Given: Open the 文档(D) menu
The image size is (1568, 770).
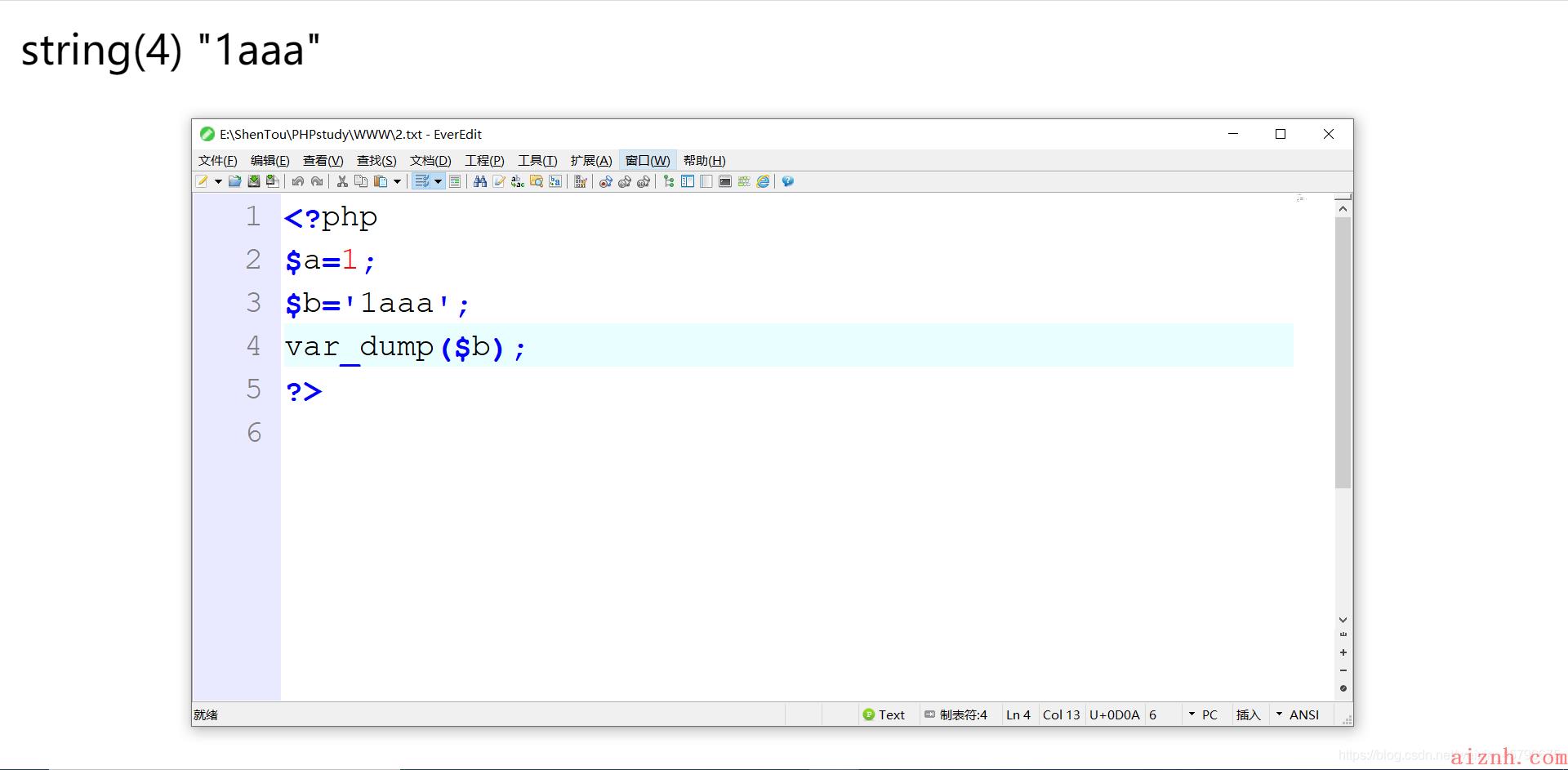Looking at the screenshot, I should pos(430,161).
